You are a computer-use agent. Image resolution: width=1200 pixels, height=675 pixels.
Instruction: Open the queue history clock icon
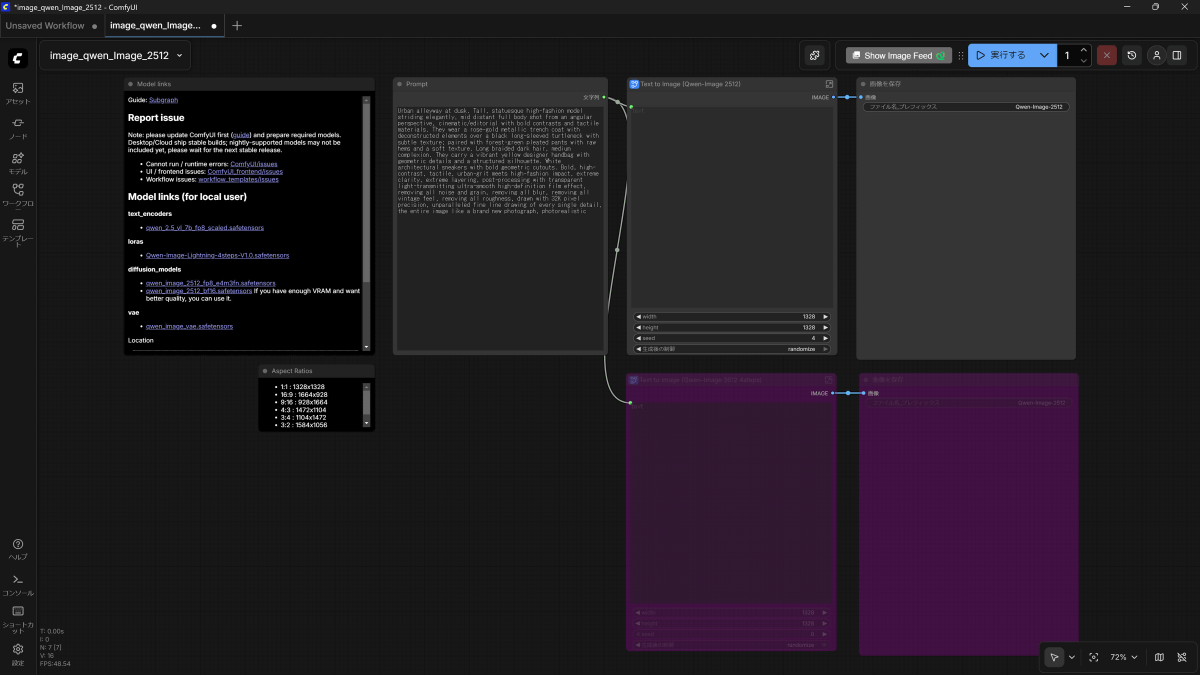pos(1131,56)
